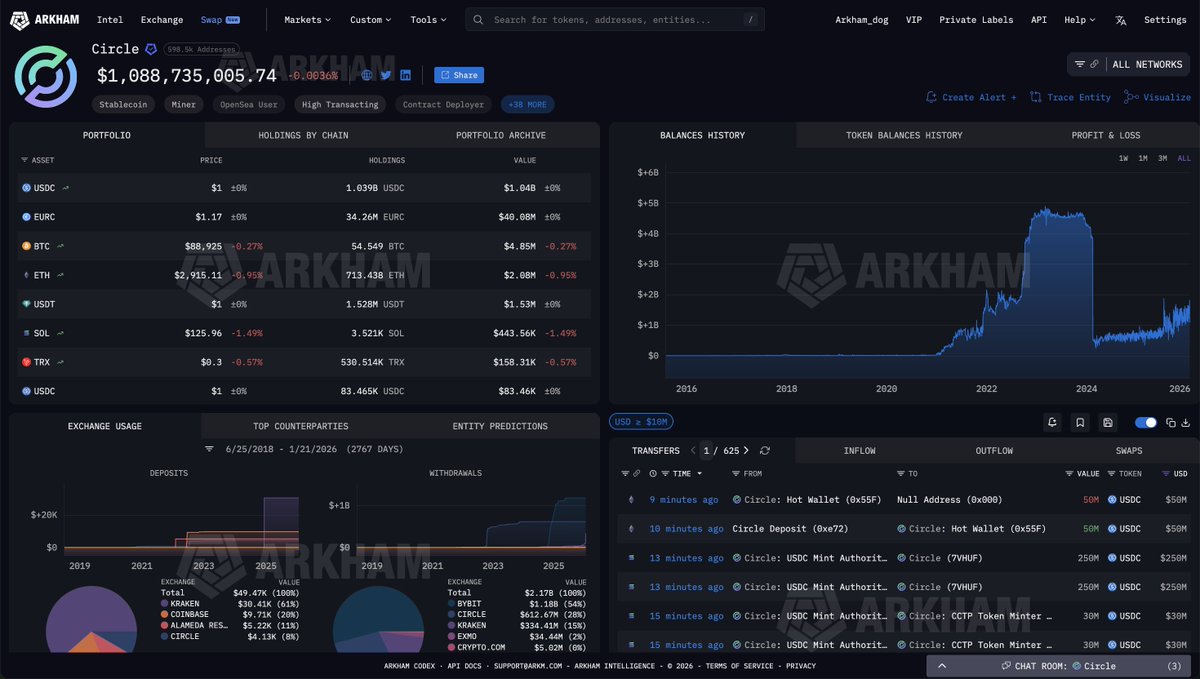Toggle the USD ≥ $10M filter chip
This screenshot has height=679, width=1200.
pyautogui.click(x=640, y=421)
